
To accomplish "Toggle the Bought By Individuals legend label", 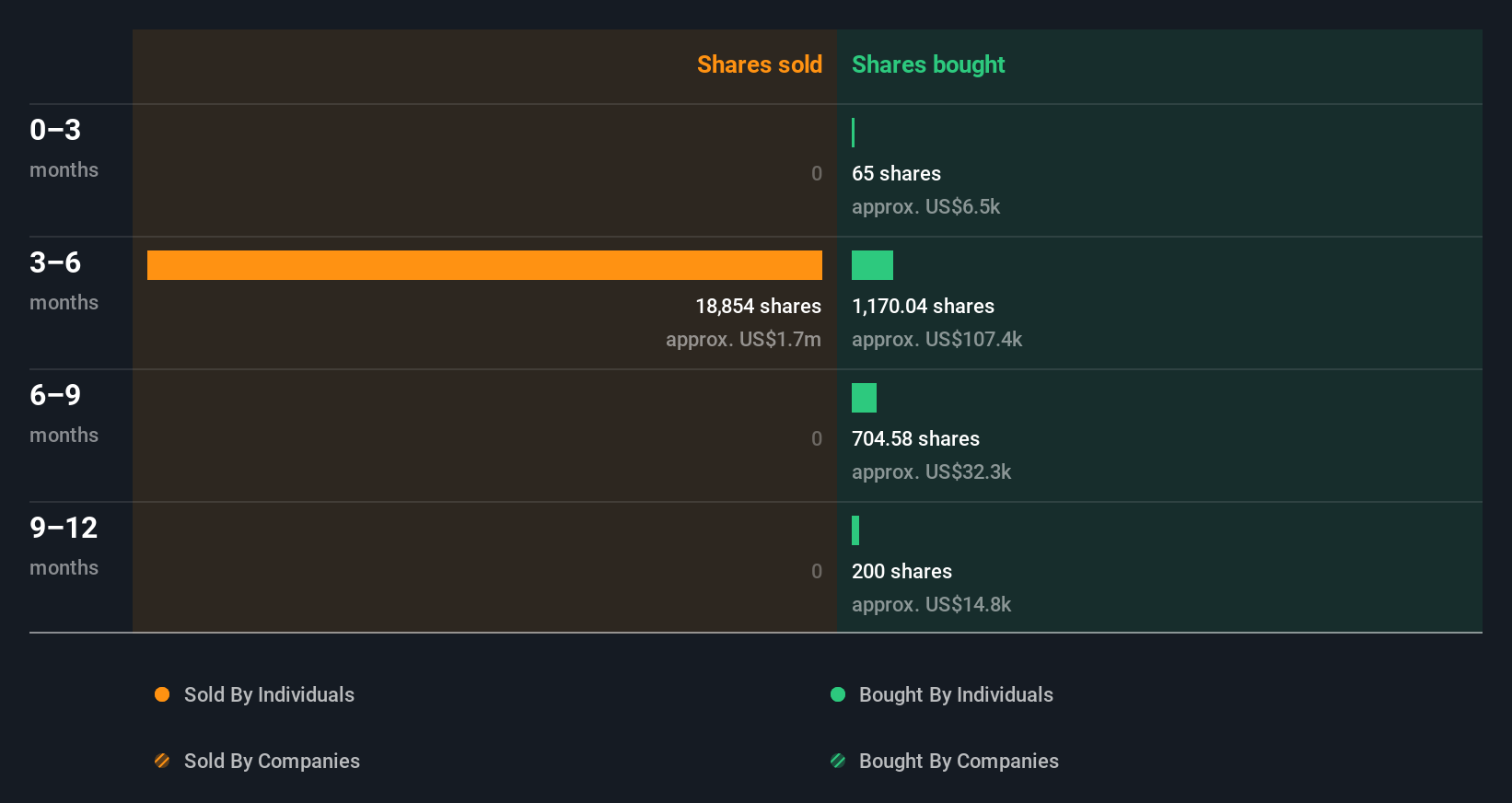I will click(x=956, y=694).
